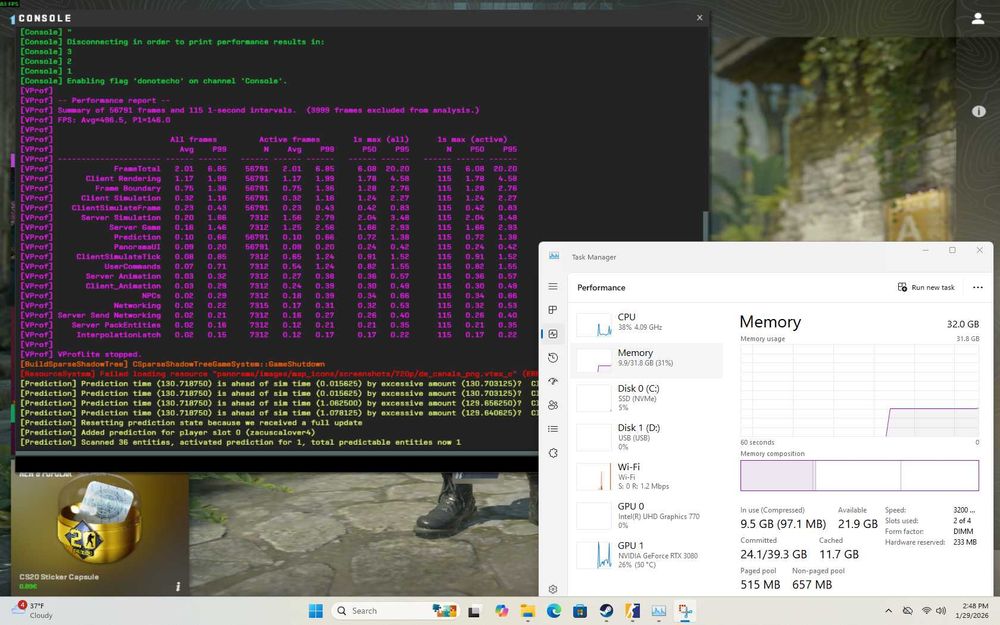
Task: Click the Available 21.9 GB value
Action: pos(857,524)
